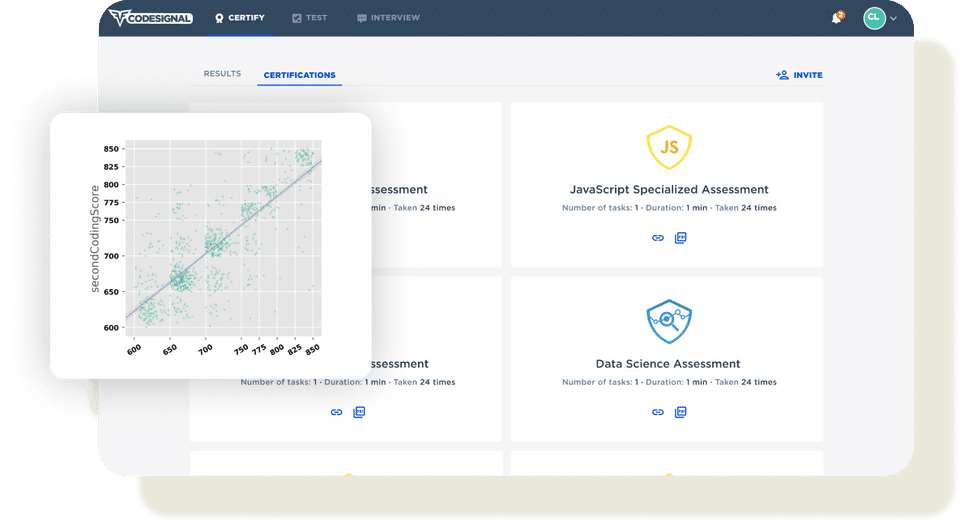Screen dimensions: 960x523
Task: Expand the account dropdown chevron
Action: [x=893, y=18]
